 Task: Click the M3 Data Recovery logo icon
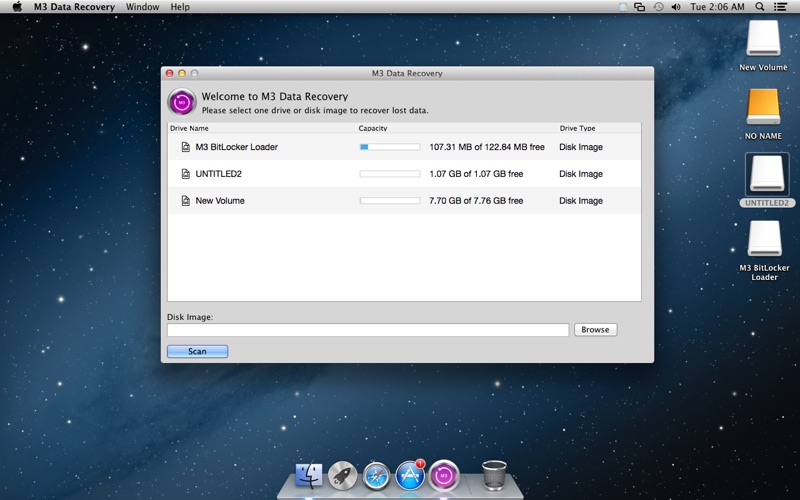[x=182, y=102]
